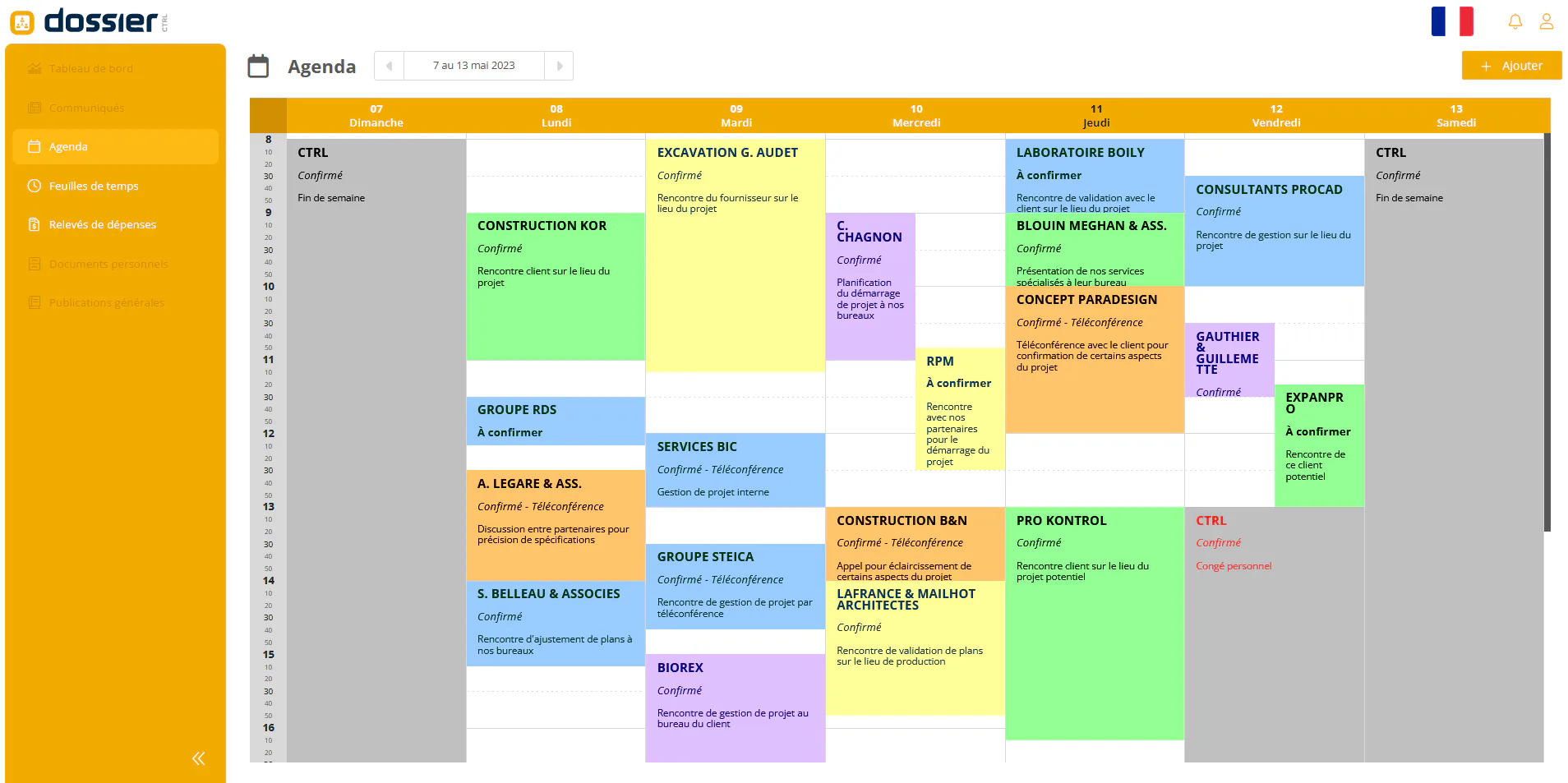Select the Mercredi 10 column header
1568x783 pixels.
pyautogui.click(x=916, y=116)
